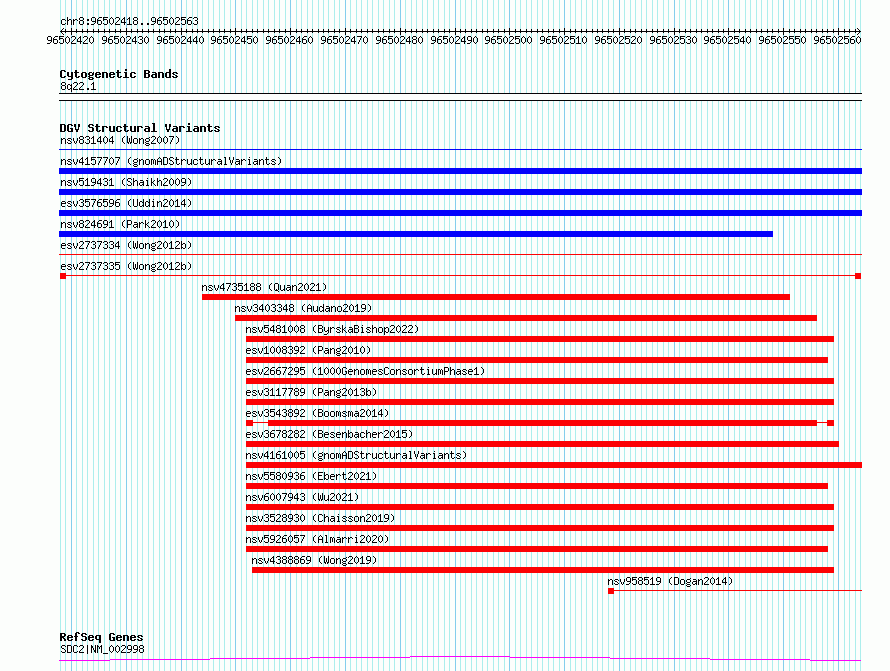Click the RefSeq Genes track heading
The width and height of the screenshot is (890, 671).
101,637
